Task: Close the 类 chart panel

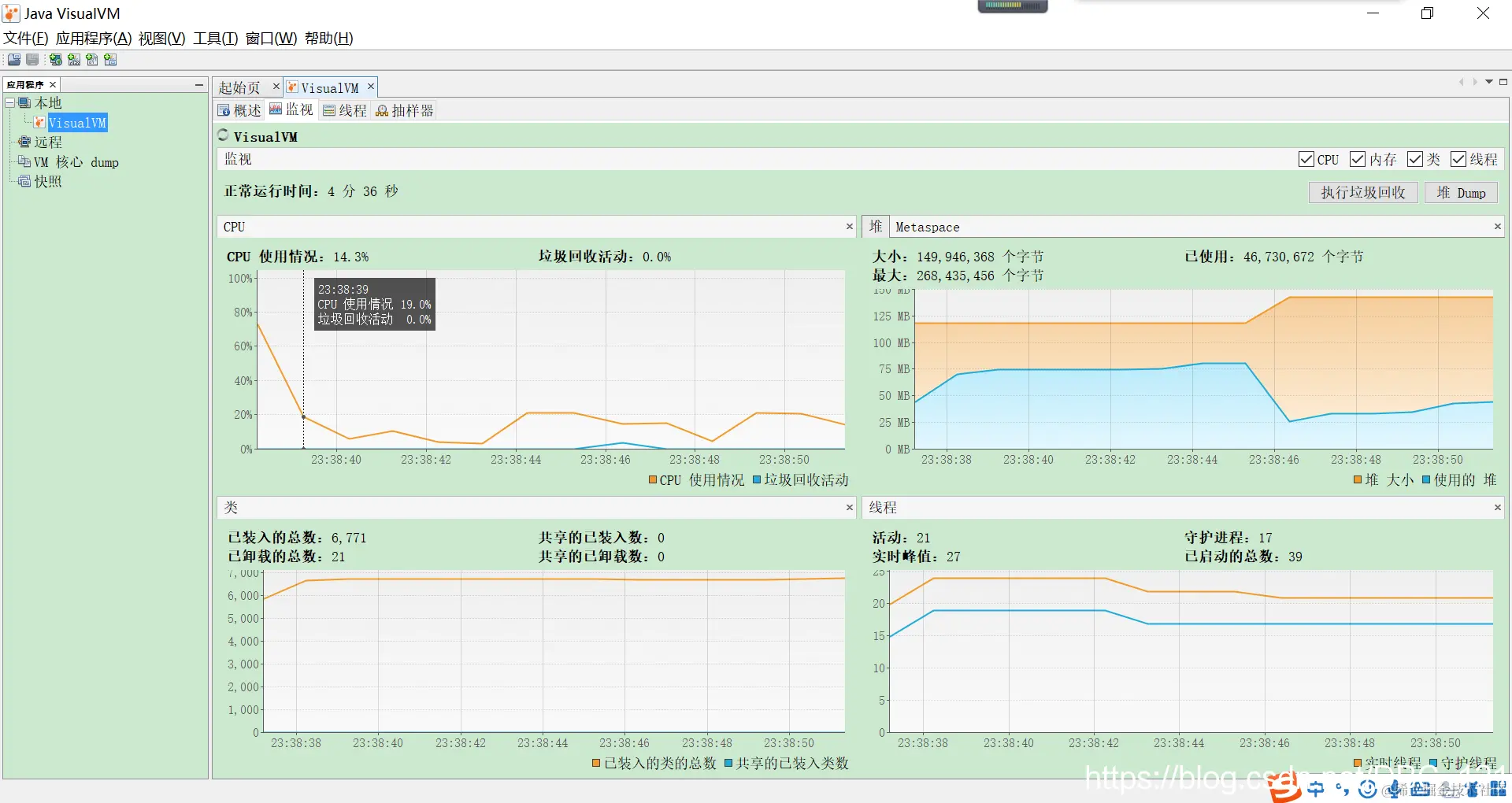Action: 850,508
